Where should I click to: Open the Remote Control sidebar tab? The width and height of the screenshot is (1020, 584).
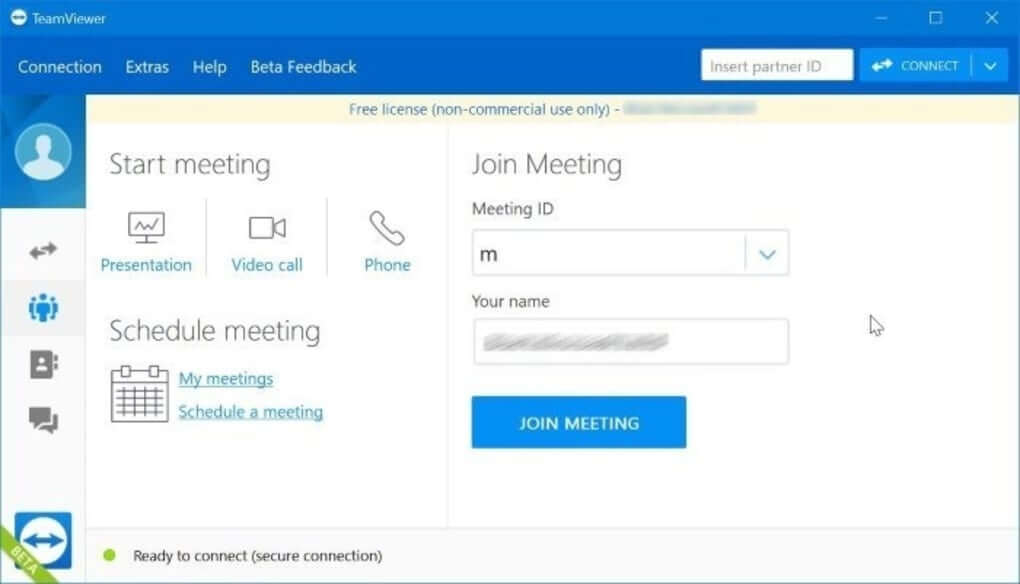[x=43, y=251]
